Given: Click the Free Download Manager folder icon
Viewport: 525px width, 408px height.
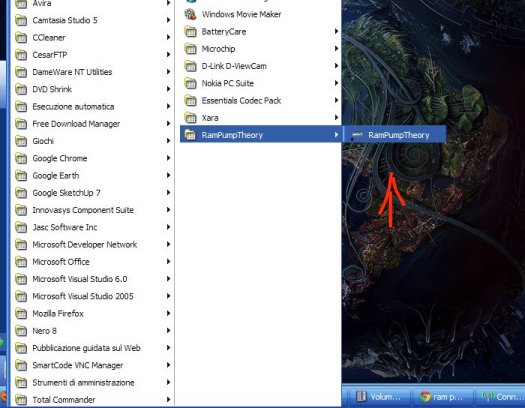Looking at the screenshot, I should [x=21, y=124].
